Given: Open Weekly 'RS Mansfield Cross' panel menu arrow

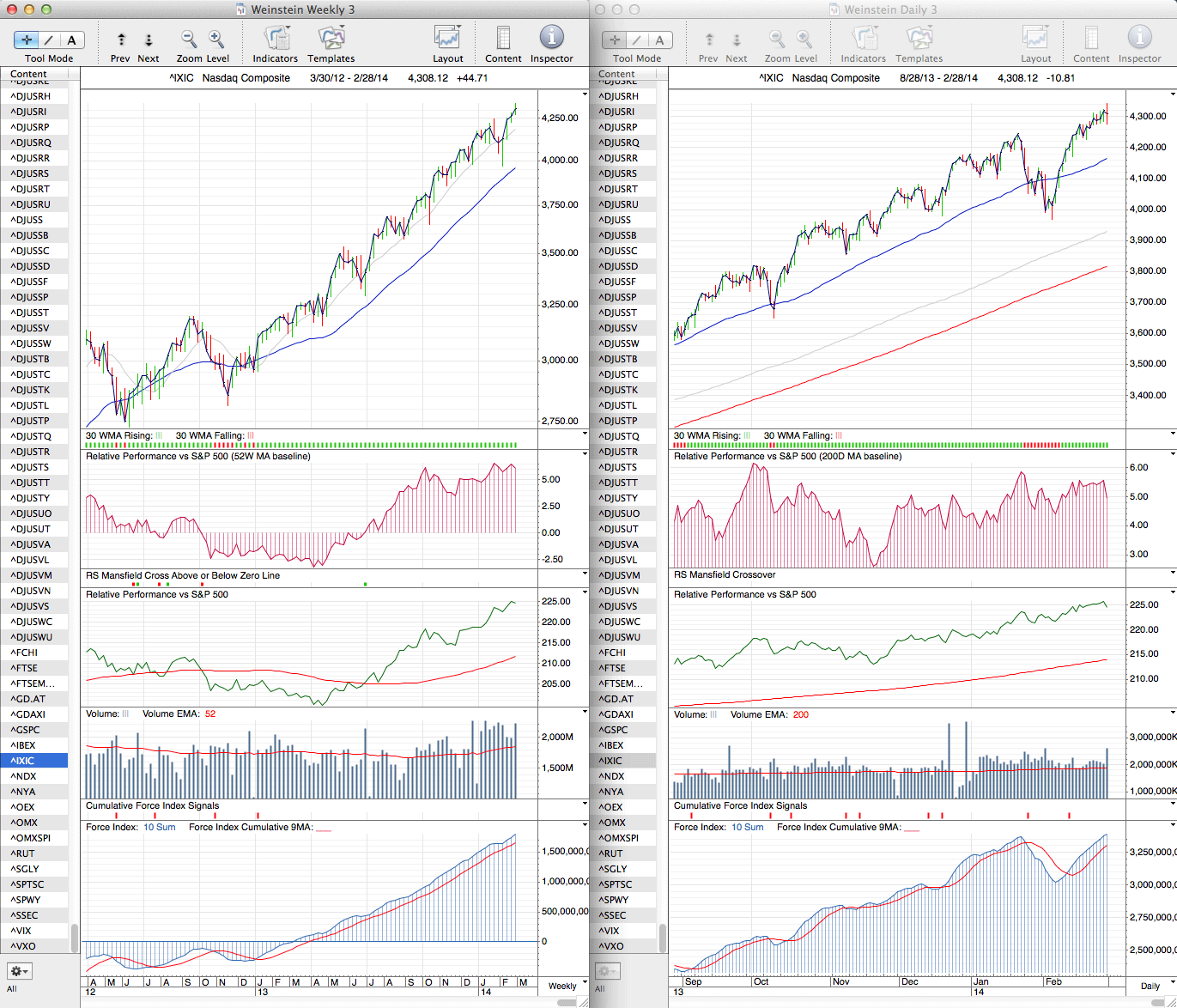Looking at the screenshot, I should [585, 574].
